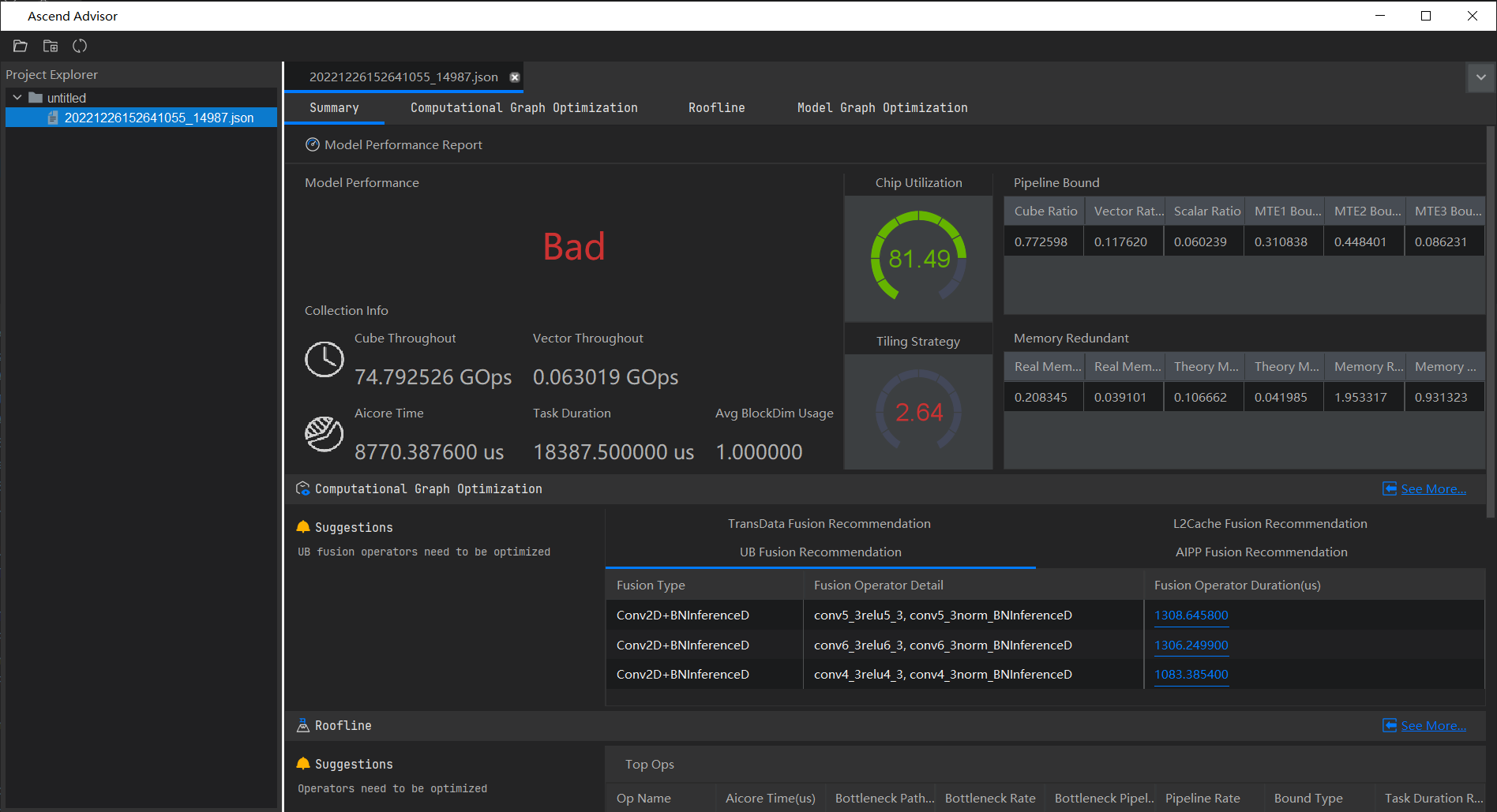Click See More link for Roofline section

tap(1434, 726)
